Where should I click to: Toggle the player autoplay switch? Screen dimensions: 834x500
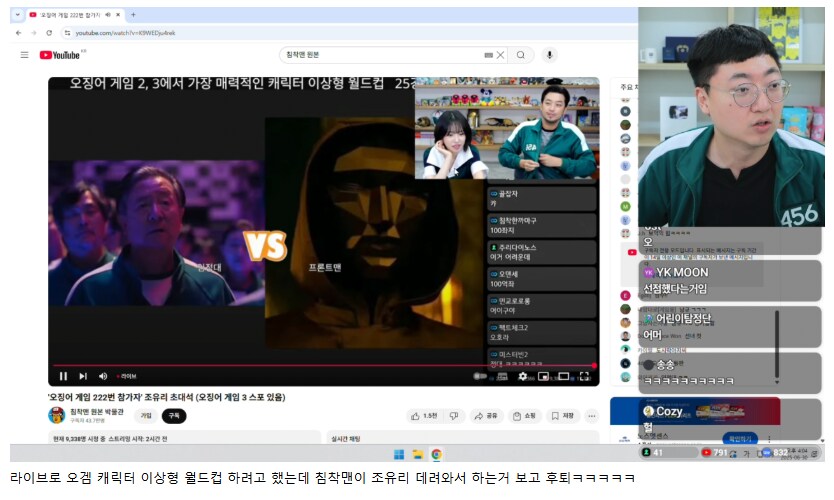(480, 376)
